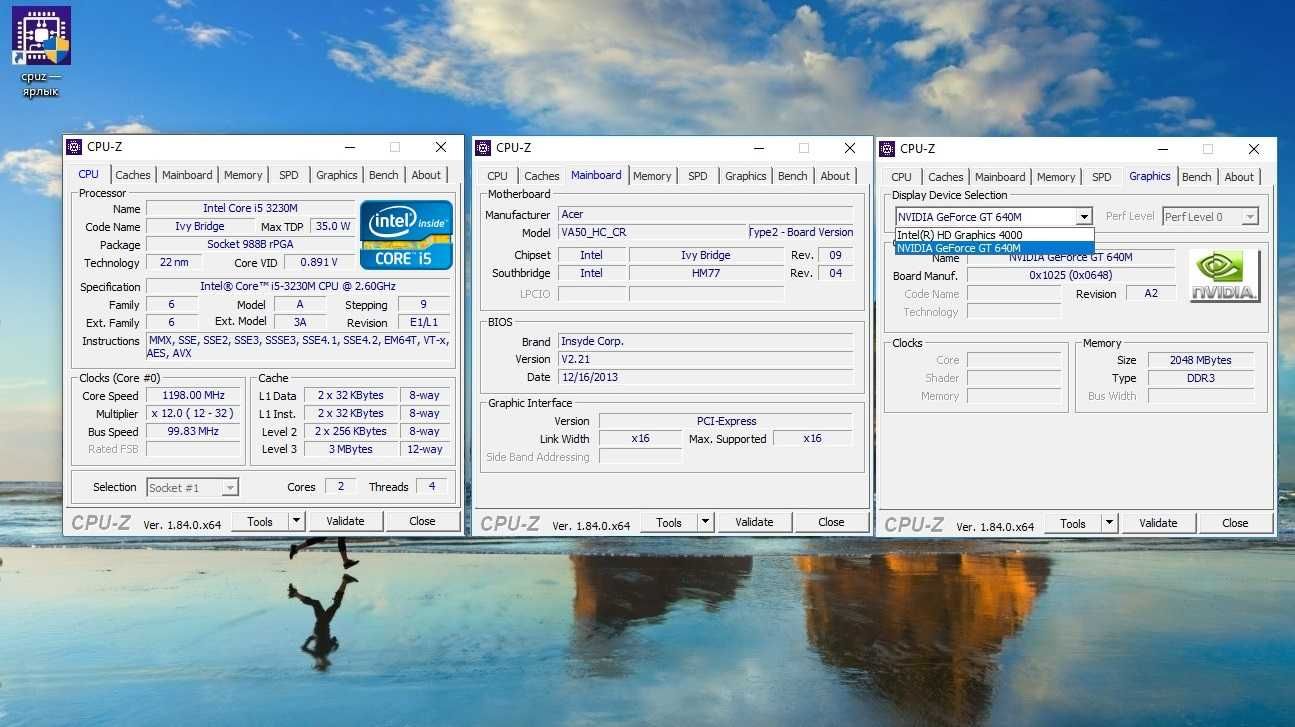Screen dimensions: 1295x727
Task: Click CPU-Z title icon in right window
Action: [x=886, y=149]
